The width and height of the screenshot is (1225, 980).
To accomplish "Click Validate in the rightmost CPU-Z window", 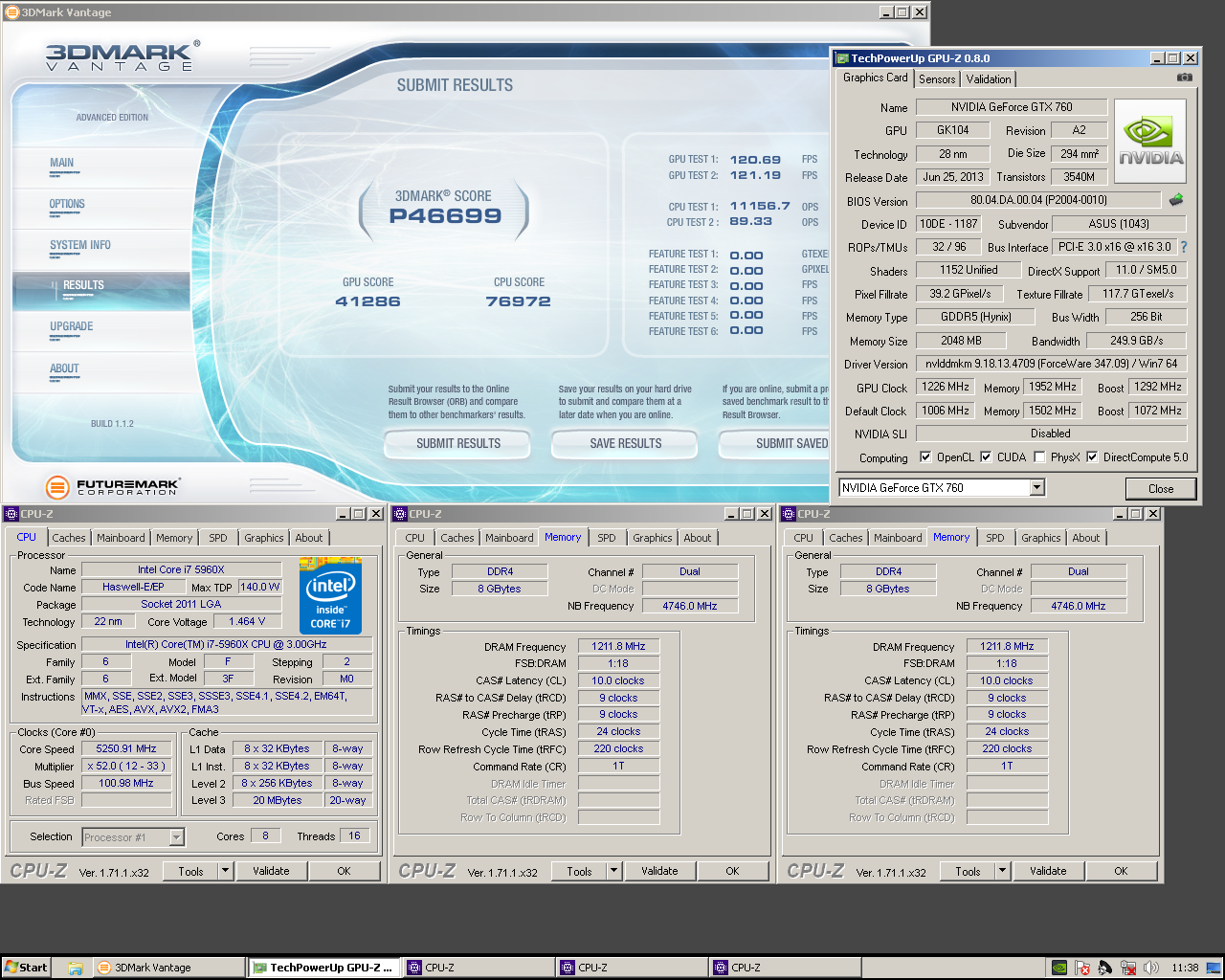I will click(x=1048, y=871).
